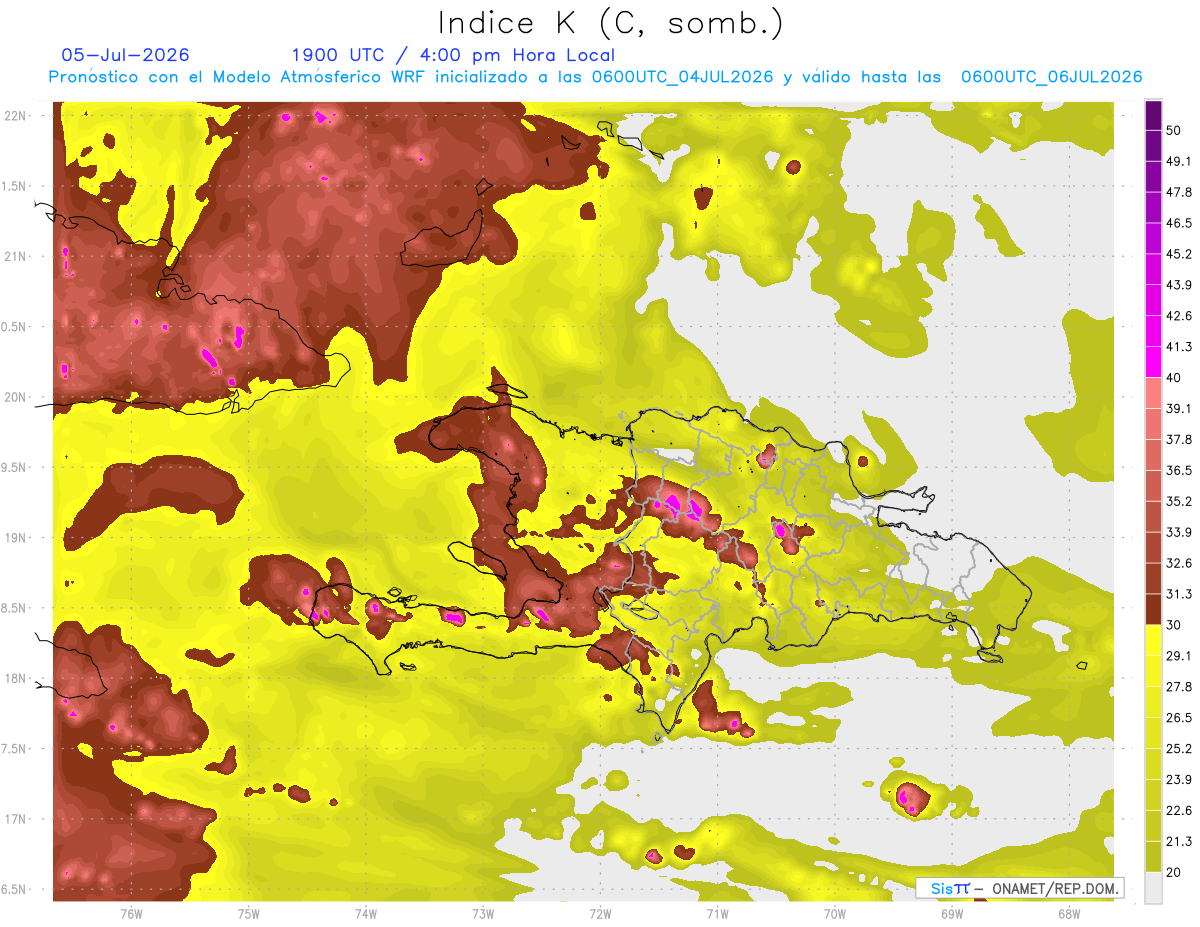Click the "0.5N" latitude axis label

point(13,327)
